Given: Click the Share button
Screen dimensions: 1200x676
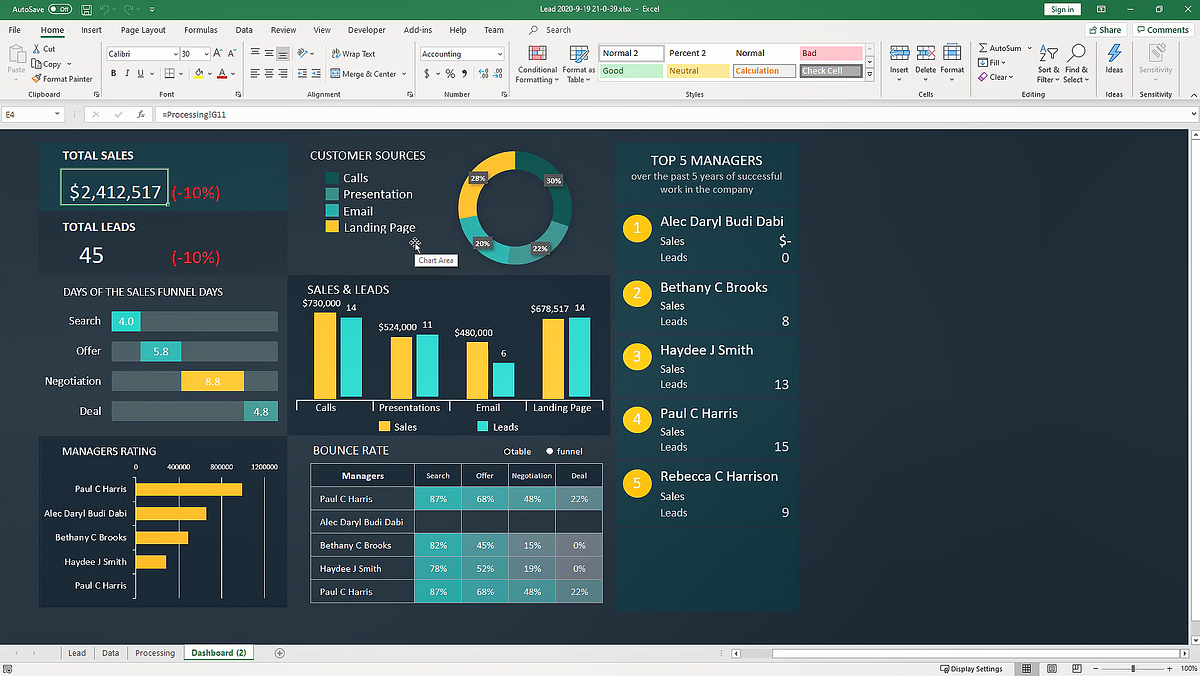Looking at the screenshot, I should (1104, 29).
